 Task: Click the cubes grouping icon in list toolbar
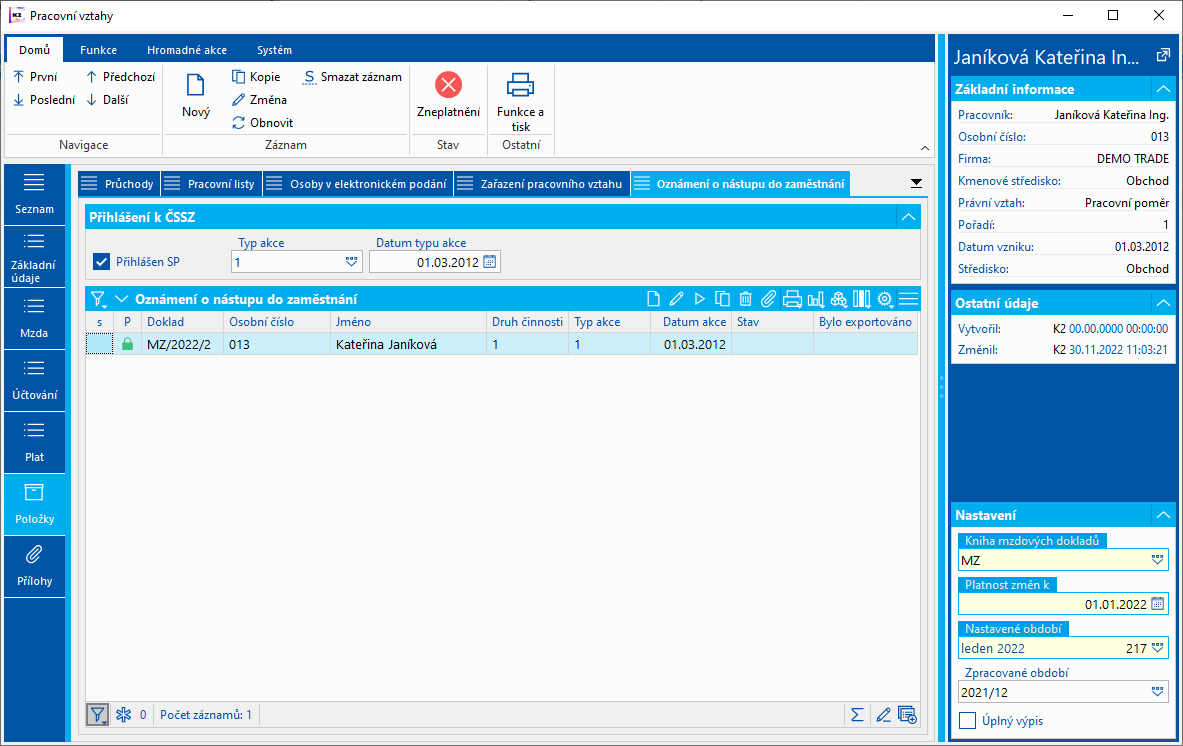pos(839,299)
